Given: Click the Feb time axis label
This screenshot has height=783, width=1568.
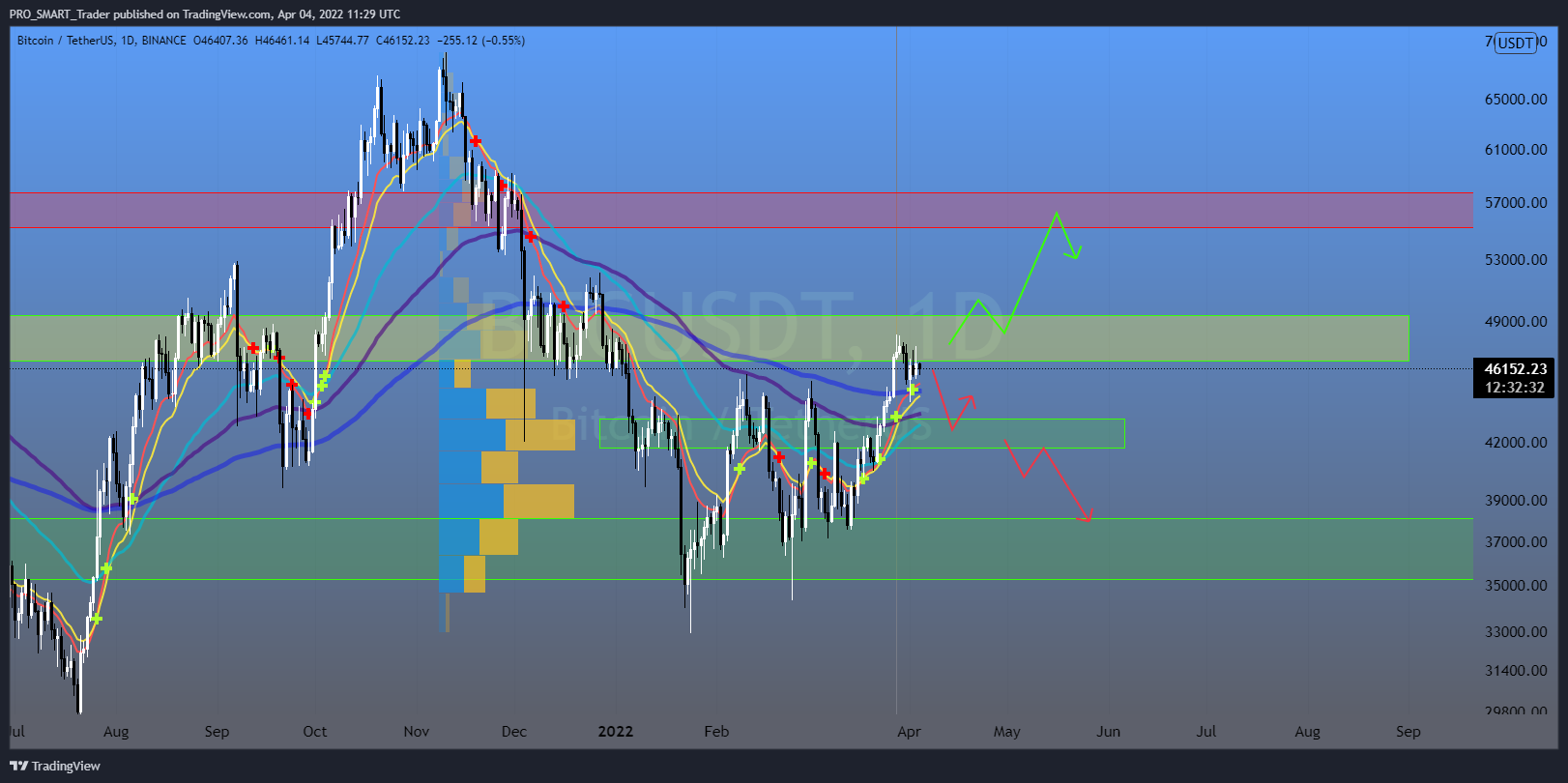Looking at the screenshot, I should pos(716,732).
